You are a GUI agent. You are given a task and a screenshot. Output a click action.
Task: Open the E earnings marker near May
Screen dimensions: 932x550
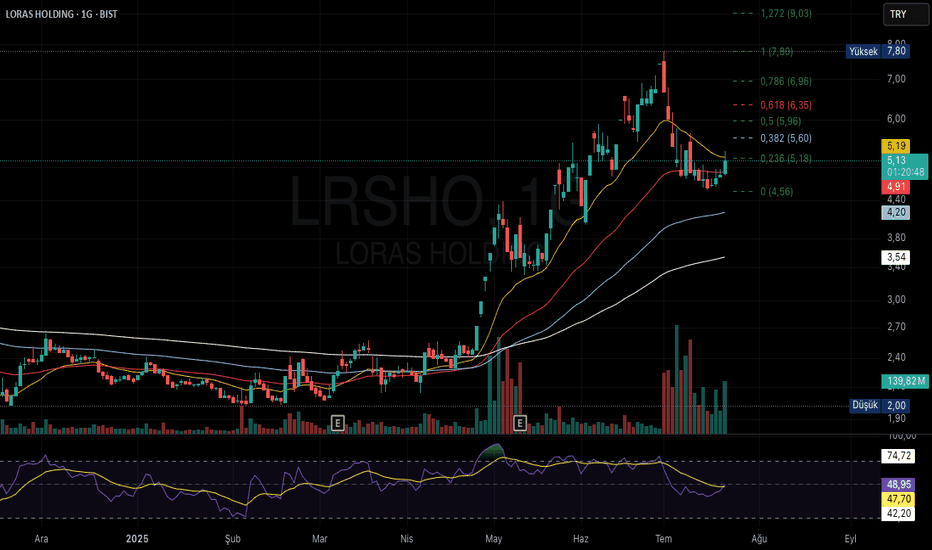click(520, 423)
